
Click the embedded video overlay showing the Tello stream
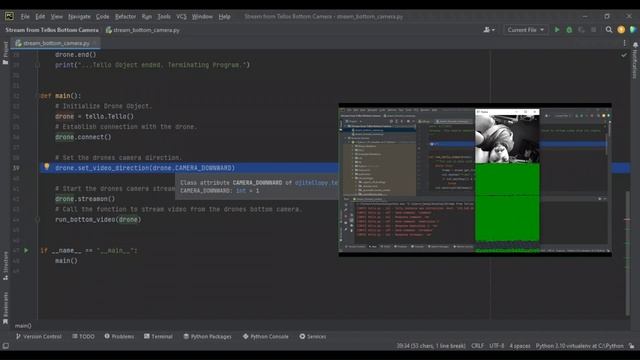coord(475,180)
